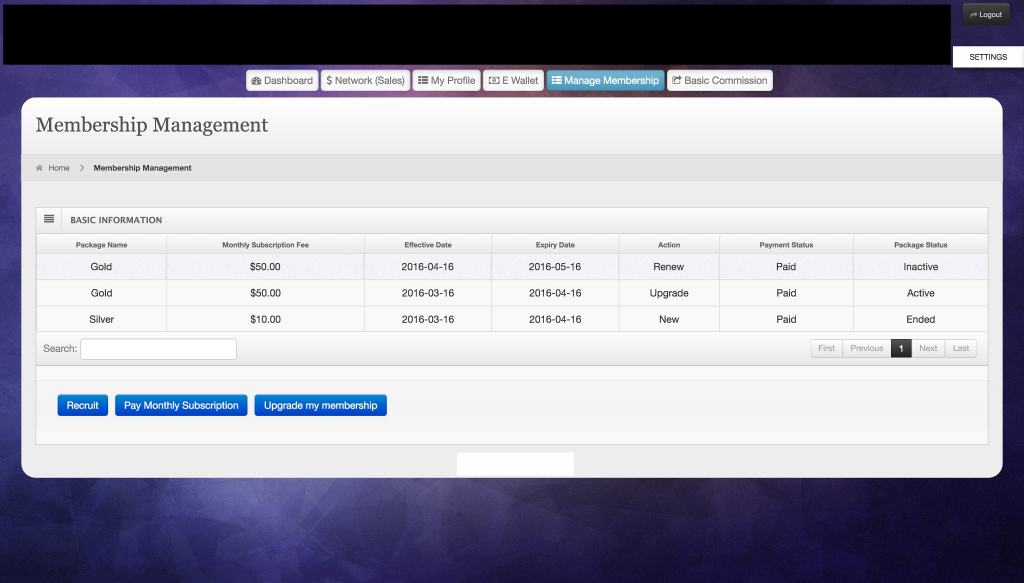Viewport: 1024px width, 583px height.
Task: Go to the Next page
Action: tap(928, 348)
